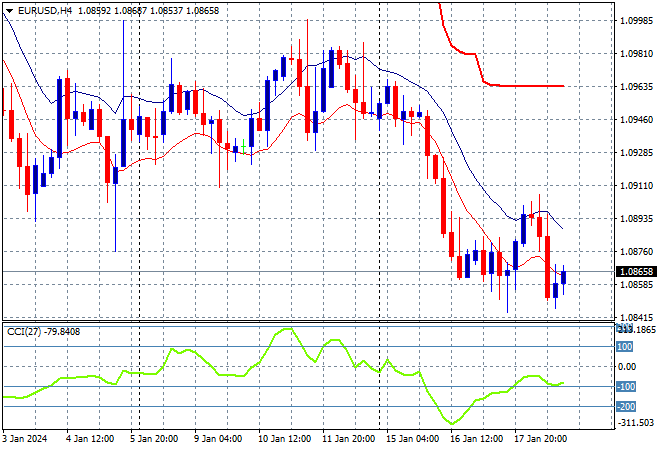Click the 3 Jan 2024 date label
This screenshot has height=450, width=660.
[x=26, y=438]
